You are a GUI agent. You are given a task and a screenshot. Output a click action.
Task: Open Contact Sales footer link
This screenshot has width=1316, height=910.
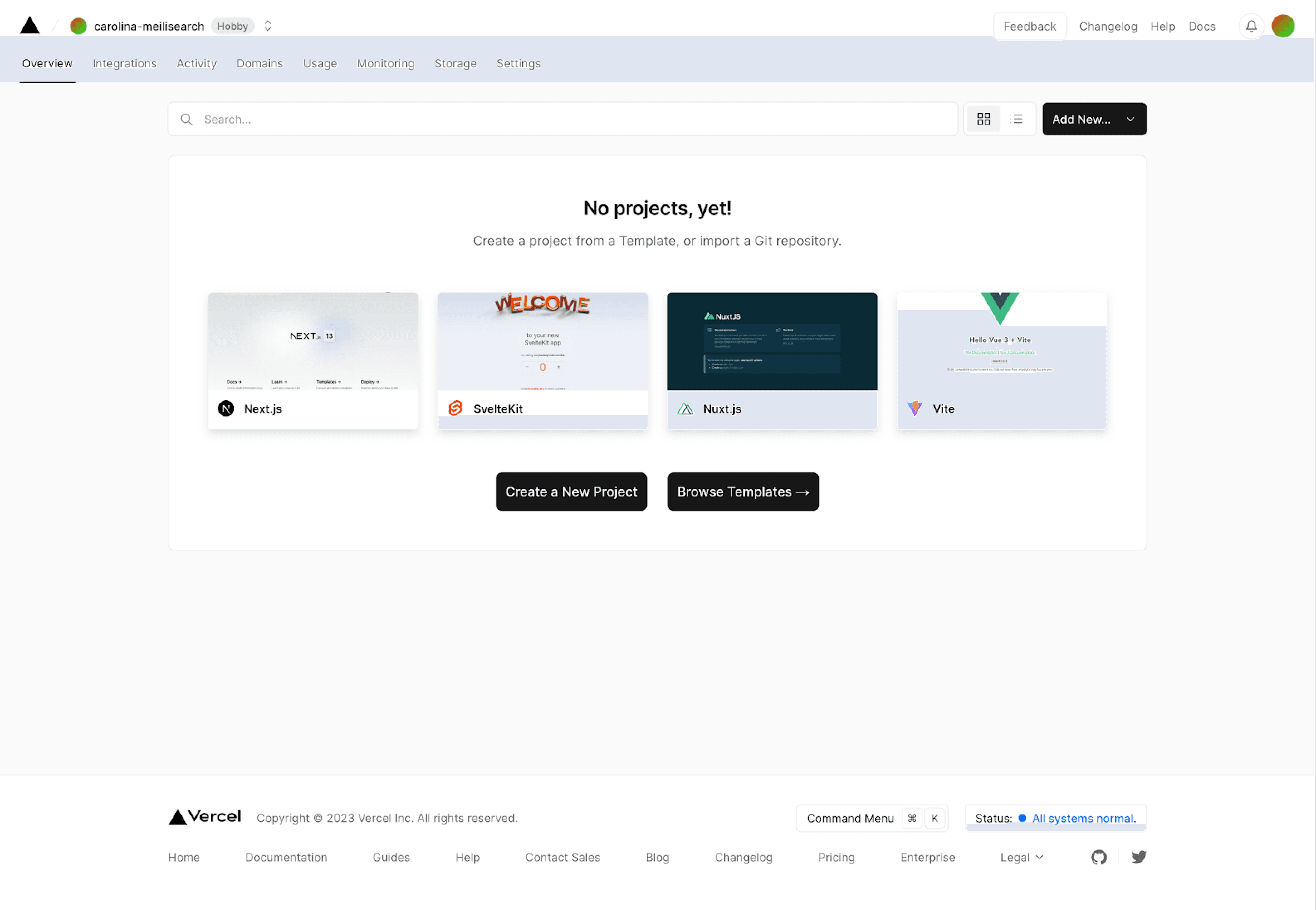tap(563, 858)
